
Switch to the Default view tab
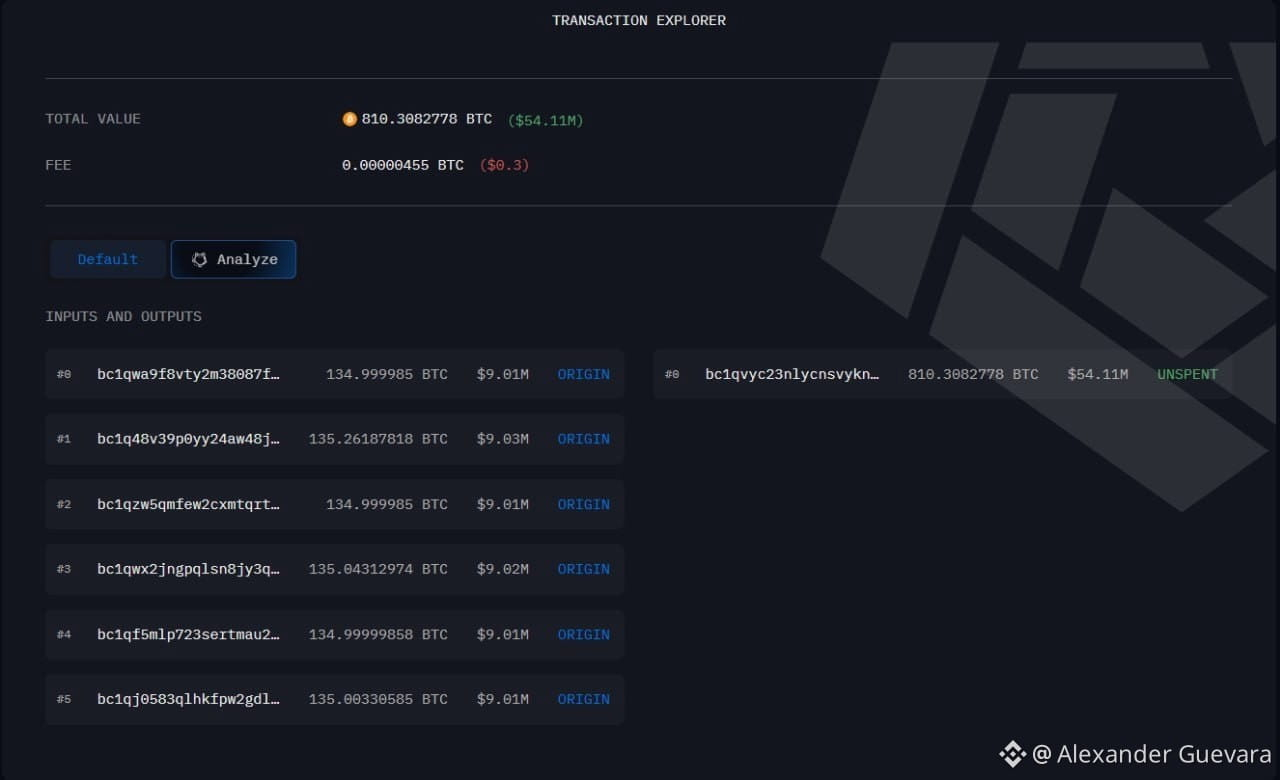tap(108, 259)
